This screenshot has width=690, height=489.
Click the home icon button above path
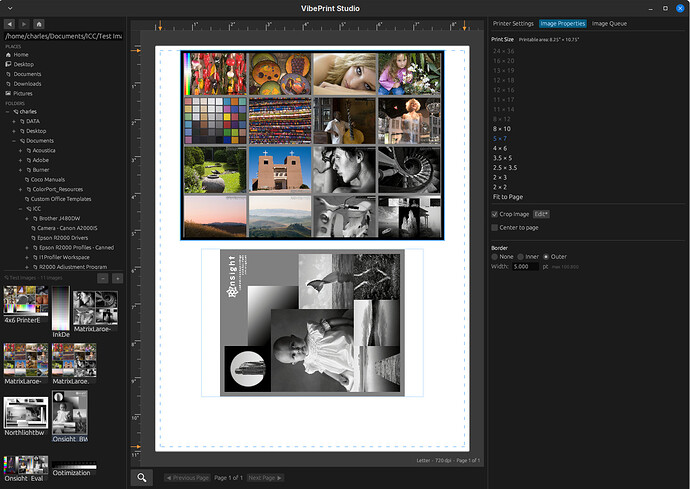(39, 24)
